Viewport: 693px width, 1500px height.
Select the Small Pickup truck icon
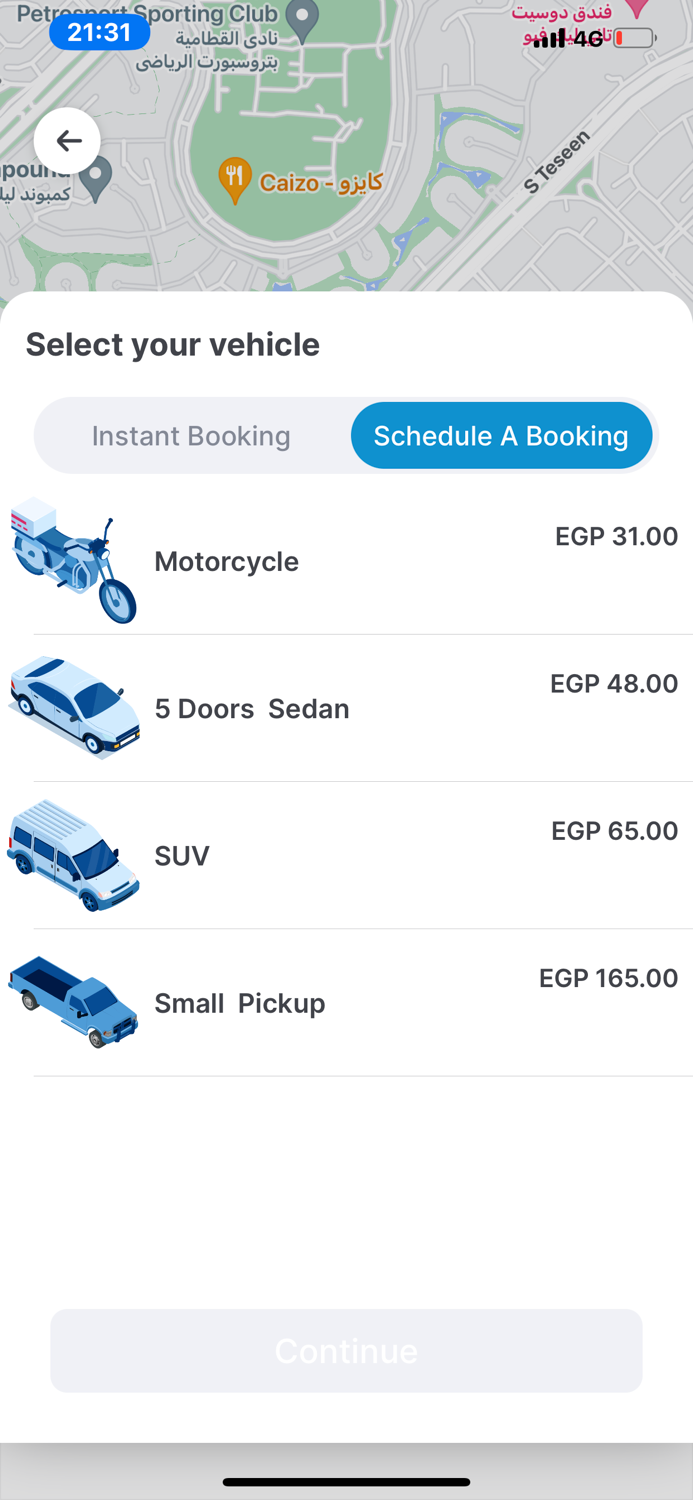click(73, 1002)
